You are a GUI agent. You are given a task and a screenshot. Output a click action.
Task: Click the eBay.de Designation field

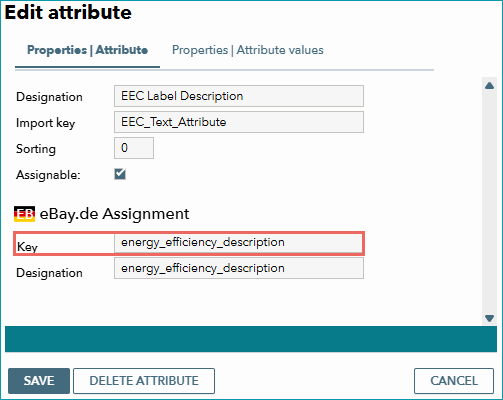pos(239,268)
